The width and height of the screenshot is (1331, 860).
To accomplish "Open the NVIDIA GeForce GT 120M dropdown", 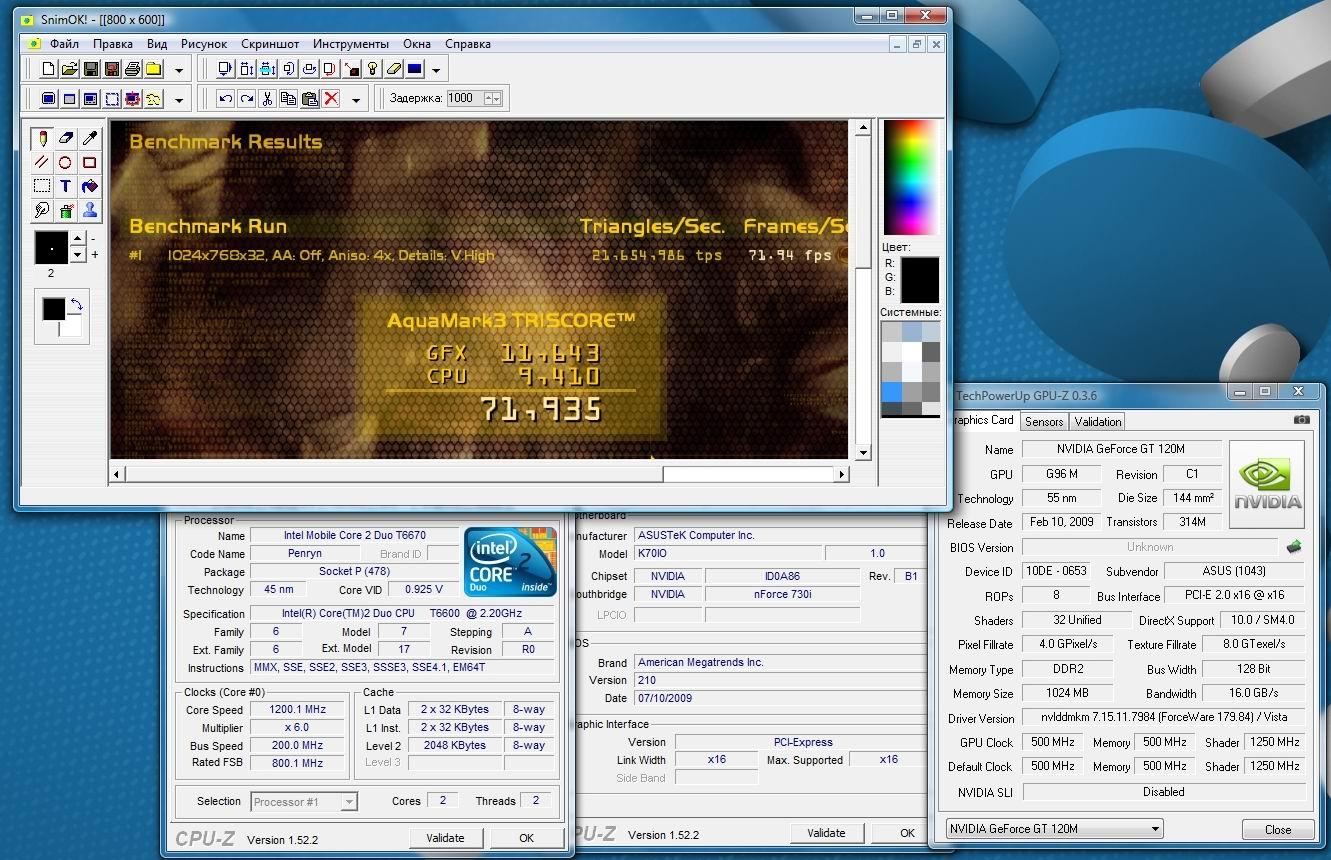I will (1155, 829).
